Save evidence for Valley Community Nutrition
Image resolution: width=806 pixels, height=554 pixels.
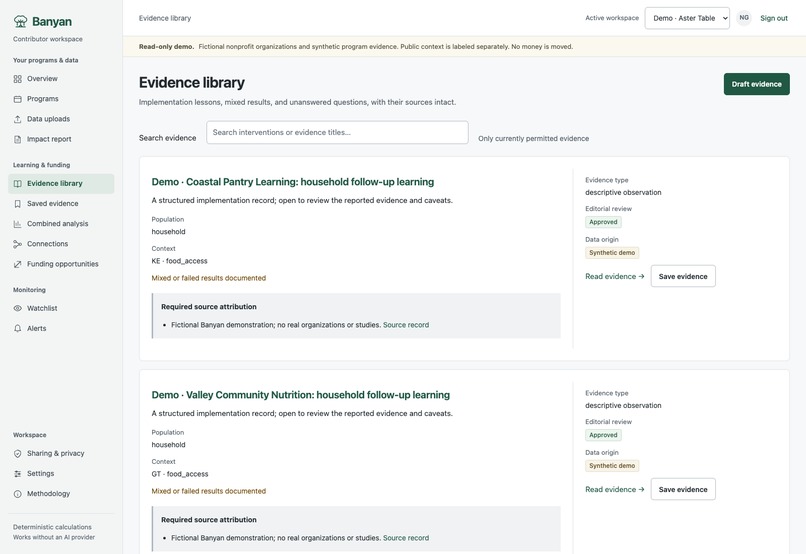tap(683, 490)
